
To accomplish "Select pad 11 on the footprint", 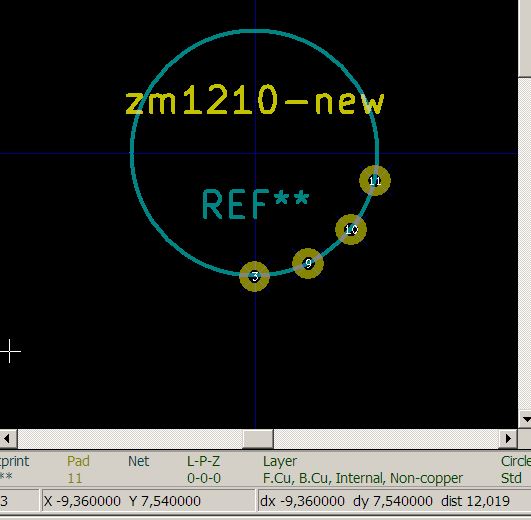I will coord(375,180).
